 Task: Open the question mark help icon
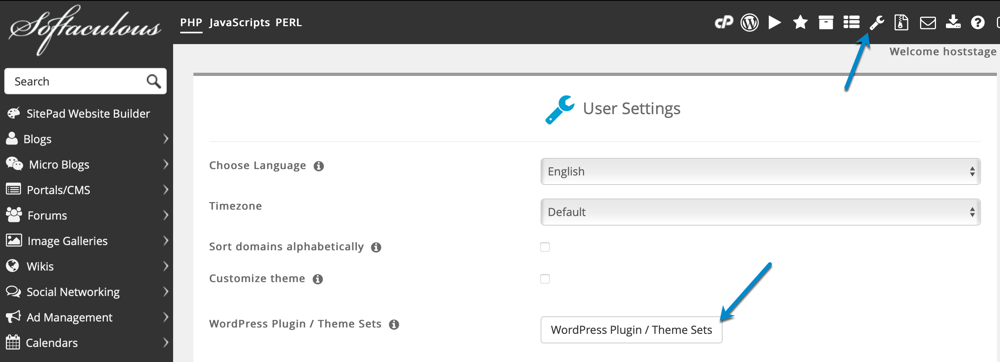(x=978, y=23)
